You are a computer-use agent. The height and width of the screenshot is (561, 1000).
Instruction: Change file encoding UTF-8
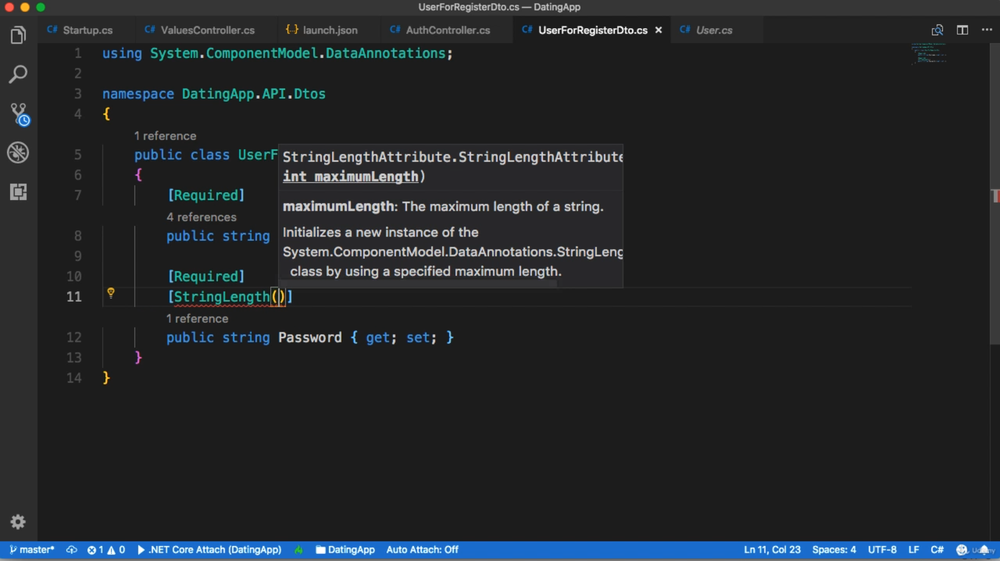(x=882, y=550)
